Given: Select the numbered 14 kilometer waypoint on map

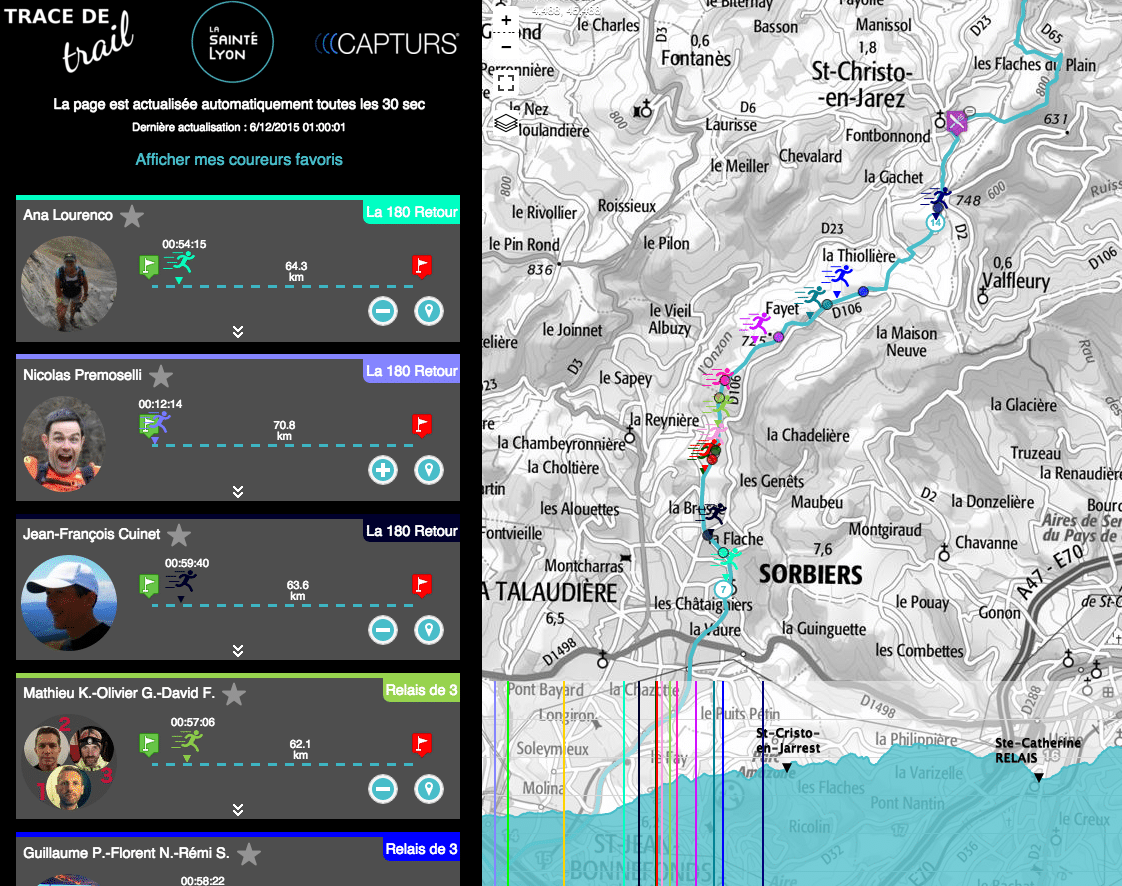Looking at the screenshot, I should pos(935,223).
